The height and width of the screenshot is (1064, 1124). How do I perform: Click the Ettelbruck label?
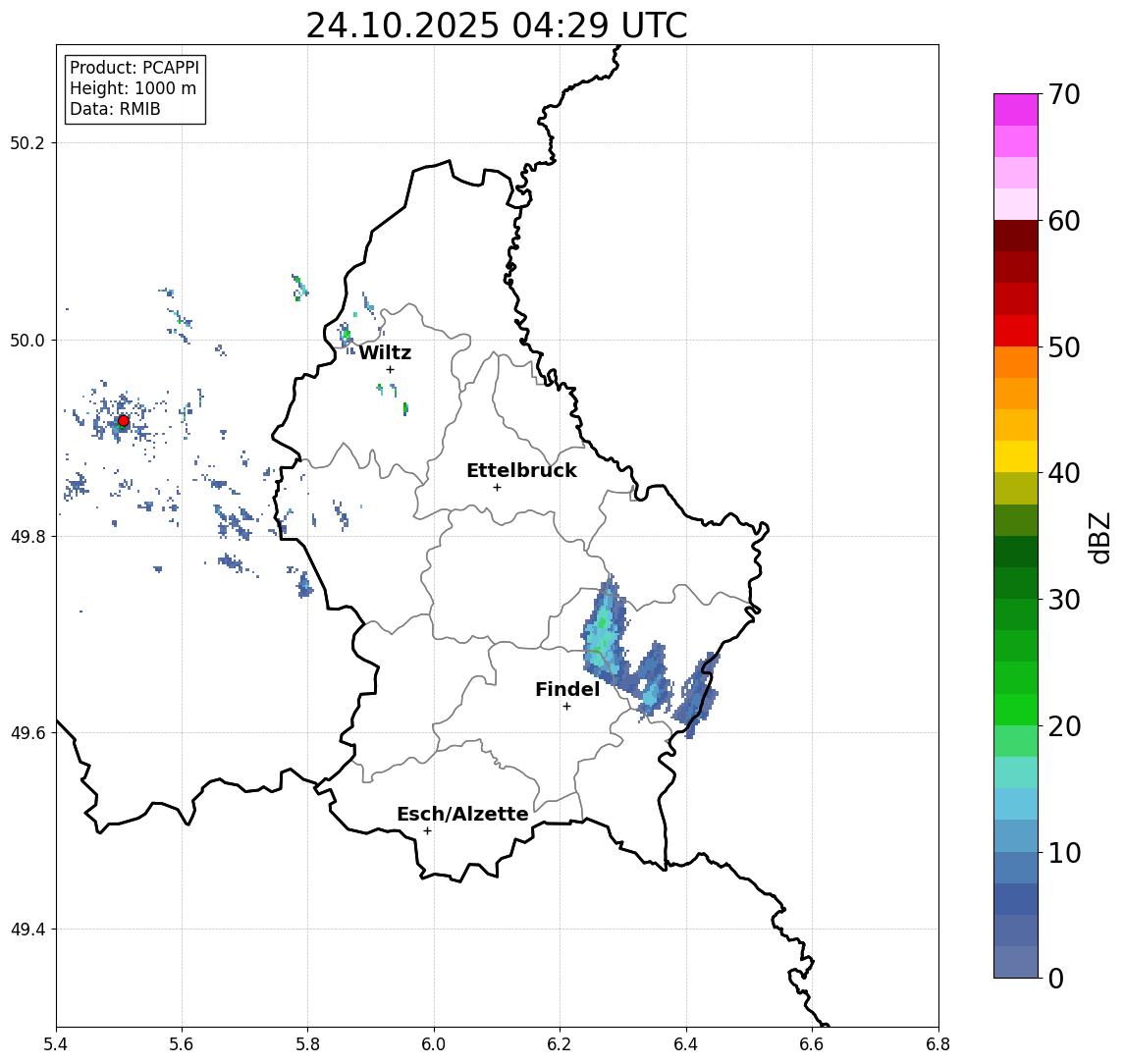[x=521, y=470]
